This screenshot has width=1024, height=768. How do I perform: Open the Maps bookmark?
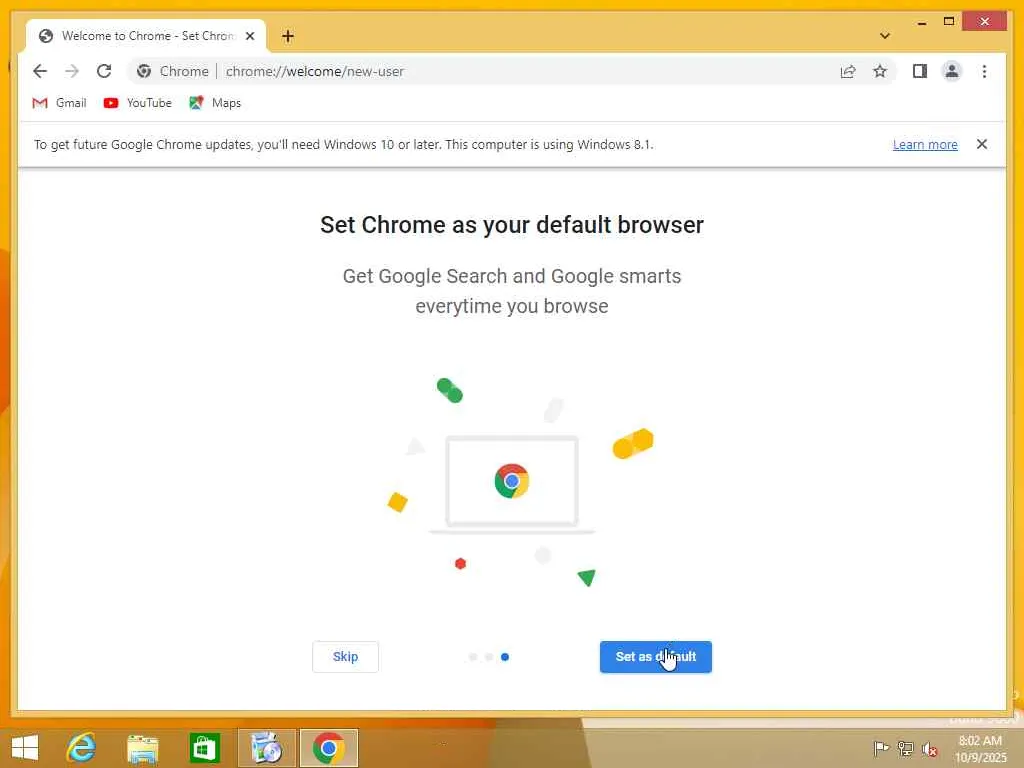[215, 103]
